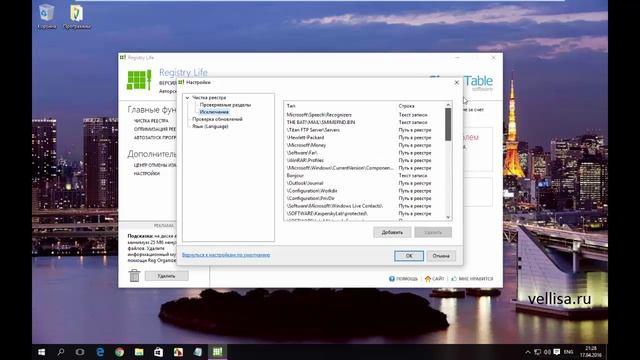Screen dimensions: 640x360
Task: Select the Microsoft\Speech\Recognizers row
Action: point(364,115)
